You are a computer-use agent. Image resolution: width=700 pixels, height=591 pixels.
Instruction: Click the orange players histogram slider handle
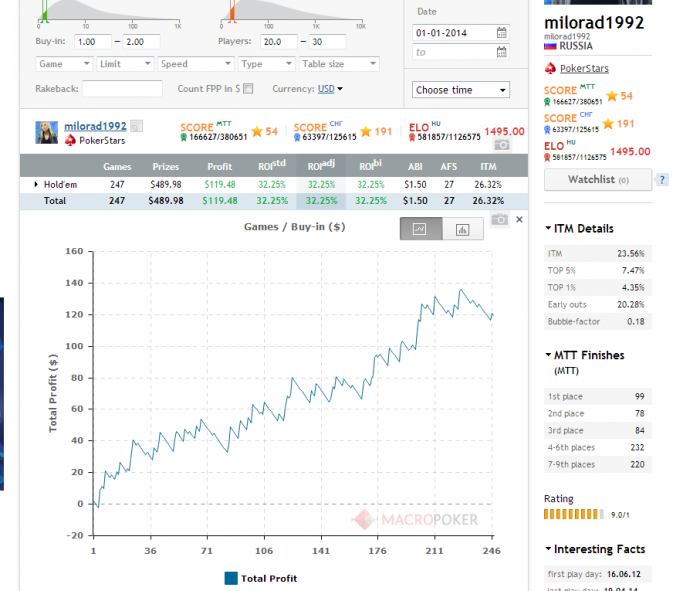point(232,12)
